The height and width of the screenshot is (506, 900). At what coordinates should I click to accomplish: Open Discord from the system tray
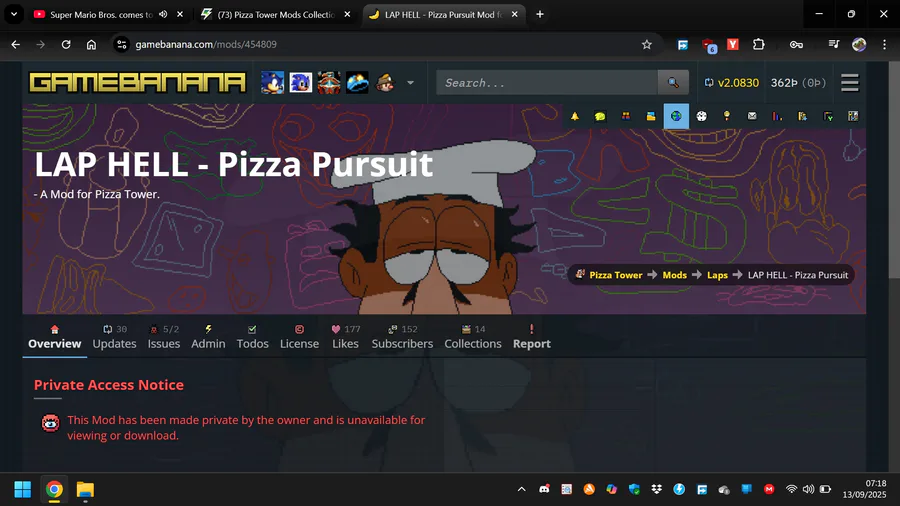[544, 489]
